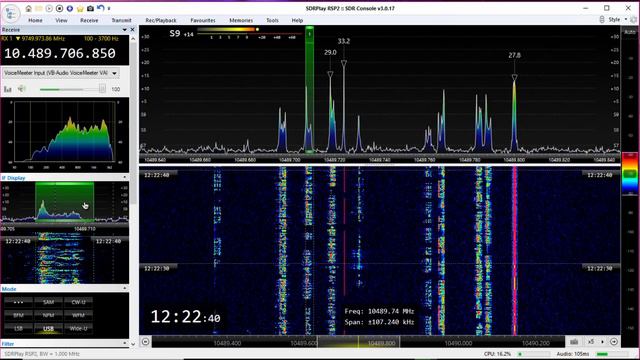Open the Transmit ribbon tab
640x360 pixels.
click(x=121, y=20)
